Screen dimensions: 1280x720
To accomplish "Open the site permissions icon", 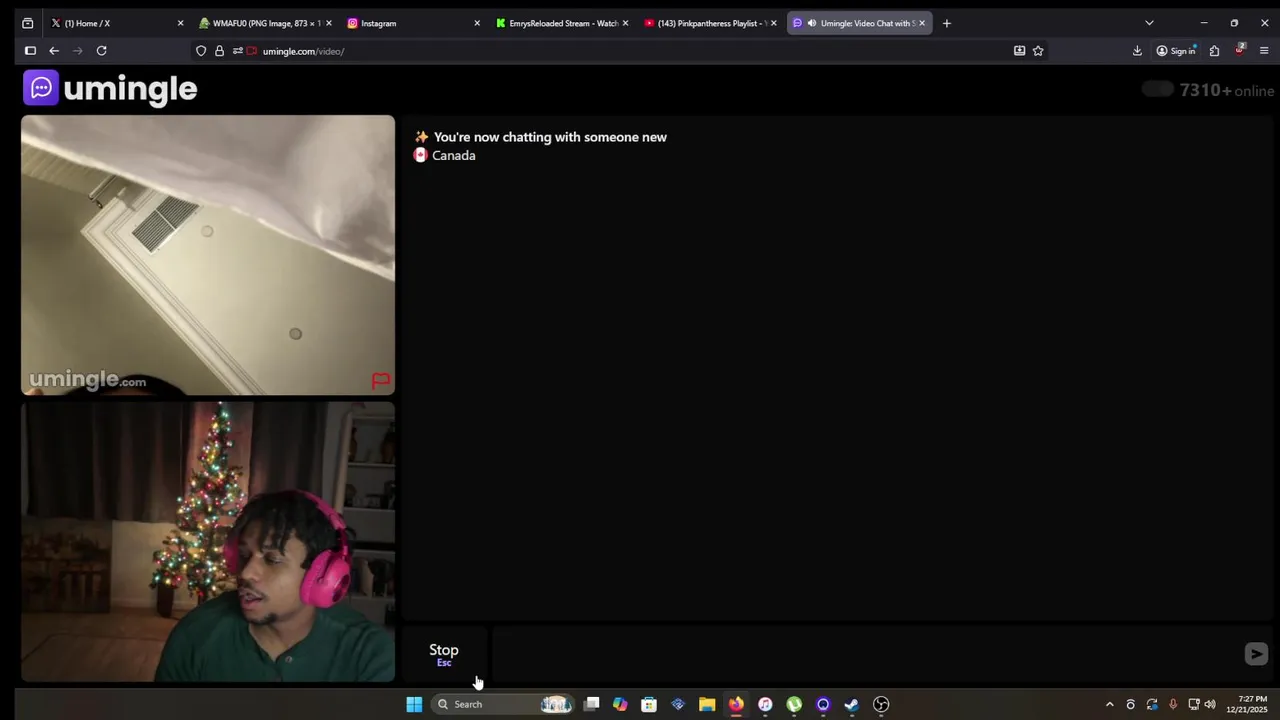I will pyautogui.click(x=237, y=51).
